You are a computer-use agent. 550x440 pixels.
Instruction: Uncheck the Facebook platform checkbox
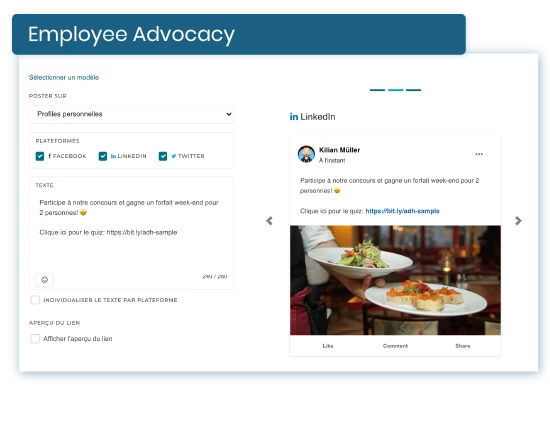[40, 156]
